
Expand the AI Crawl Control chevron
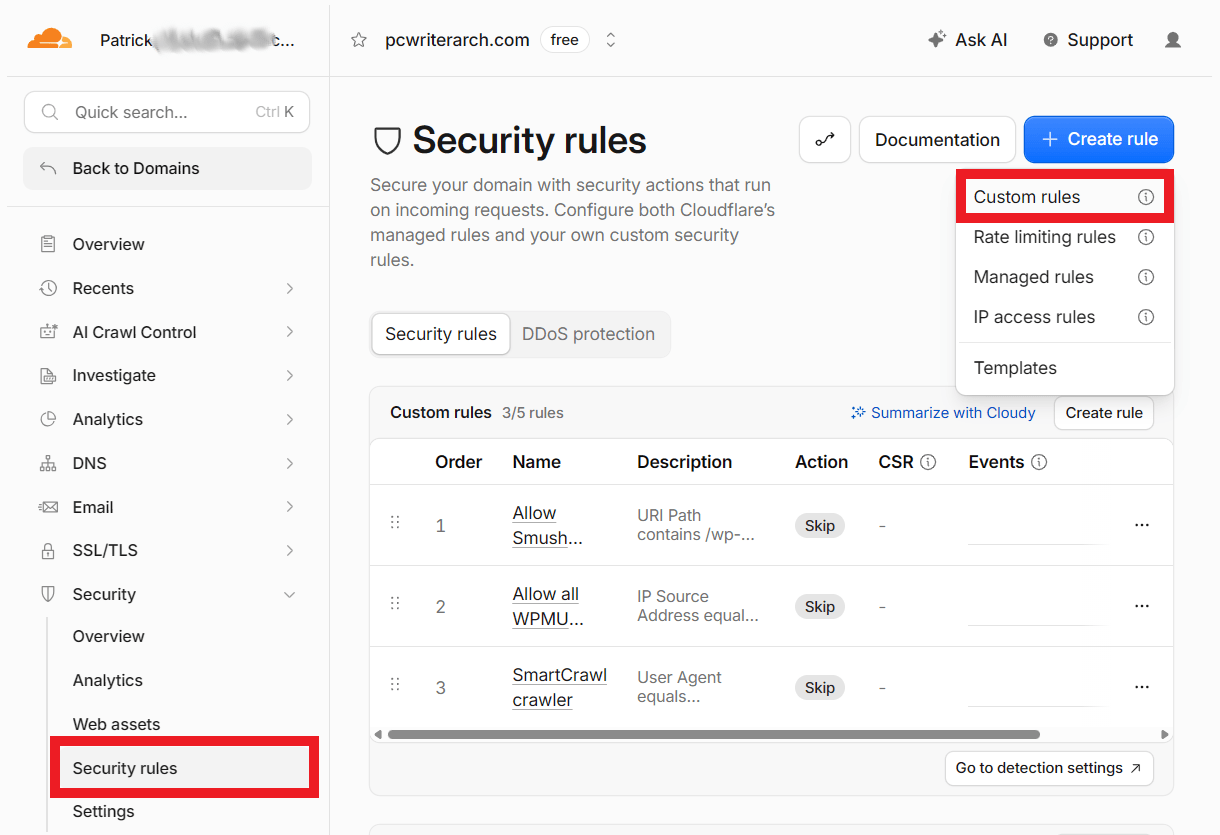(290, 332)
